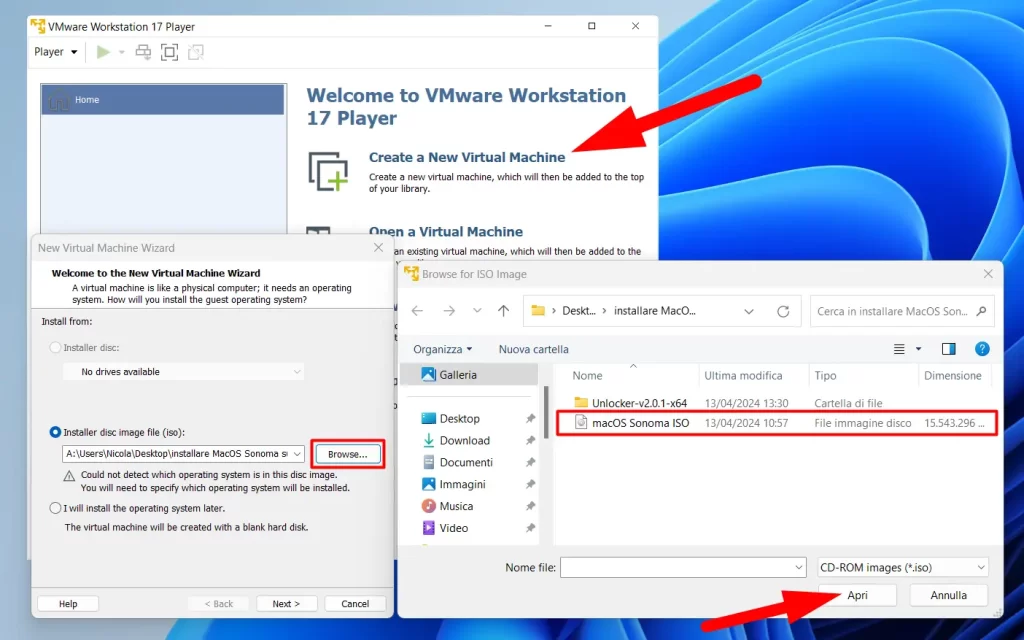The width and height of the screenshot is (1024, 640).
Task: Click the Play virtual machine green arrow
Action: (x=103, y=52)
